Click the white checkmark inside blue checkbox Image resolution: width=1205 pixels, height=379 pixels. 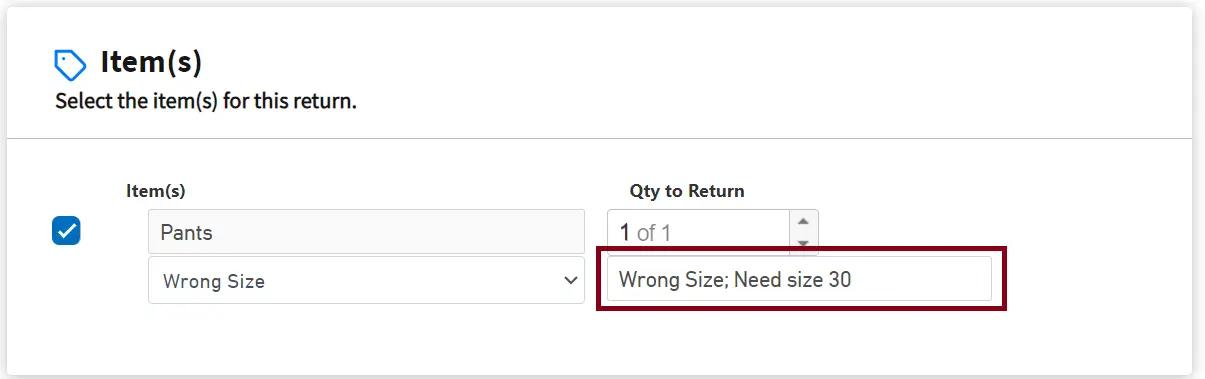[x=66, y=231]
